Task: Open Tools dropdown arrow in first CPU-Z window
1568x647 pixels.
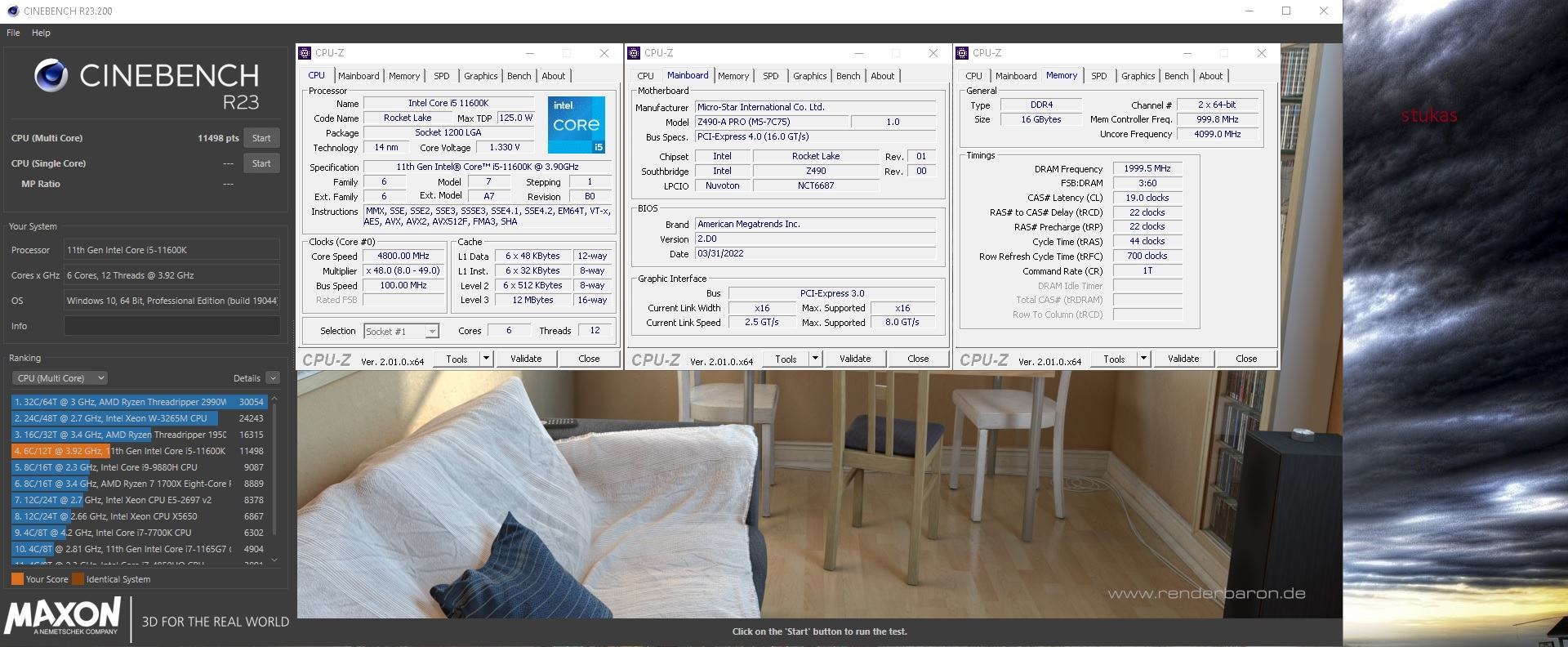Action: tap(486, 359)
